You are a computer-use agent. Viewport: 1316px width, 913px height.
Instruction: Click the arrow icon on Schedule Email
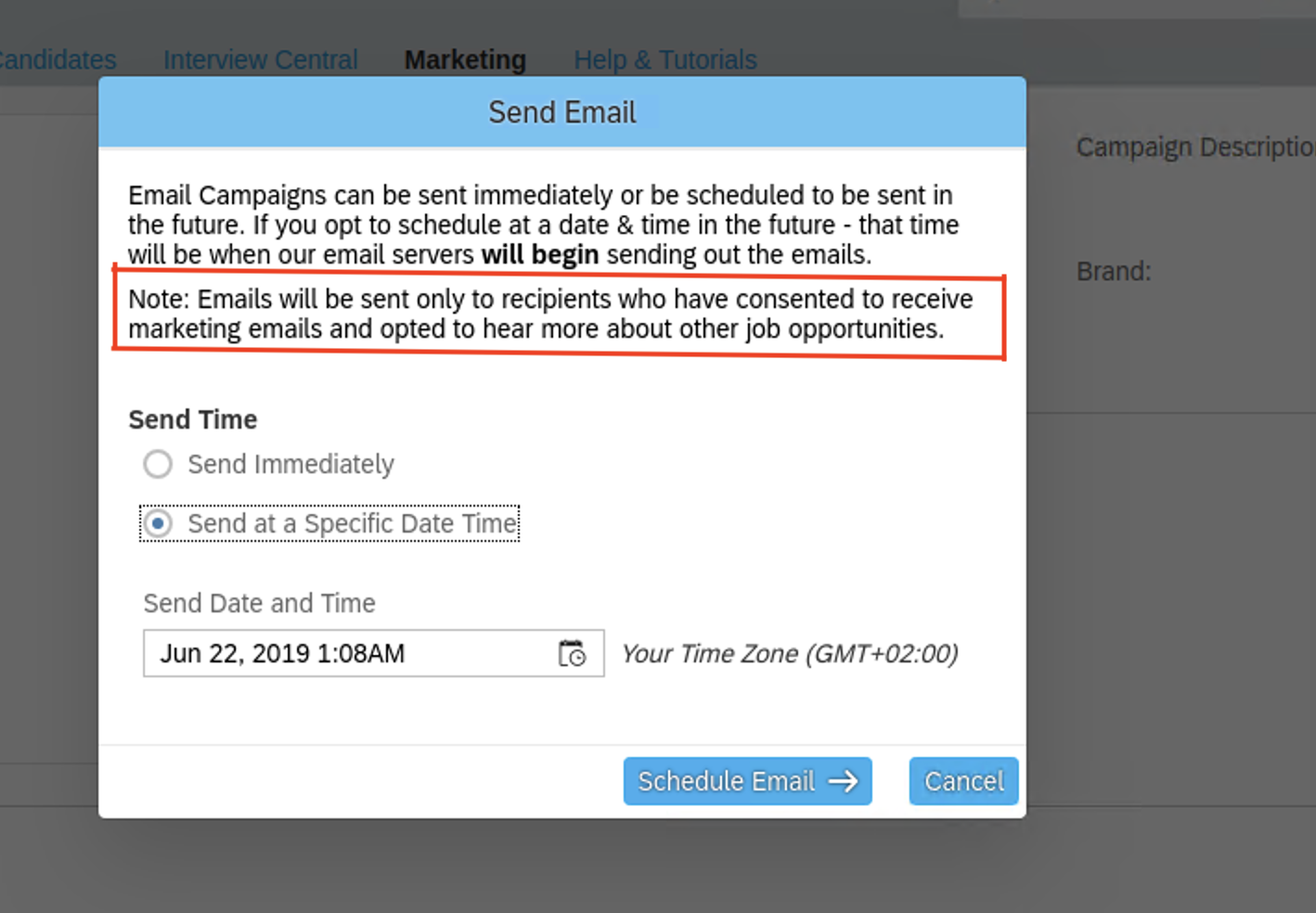[843, 781]
